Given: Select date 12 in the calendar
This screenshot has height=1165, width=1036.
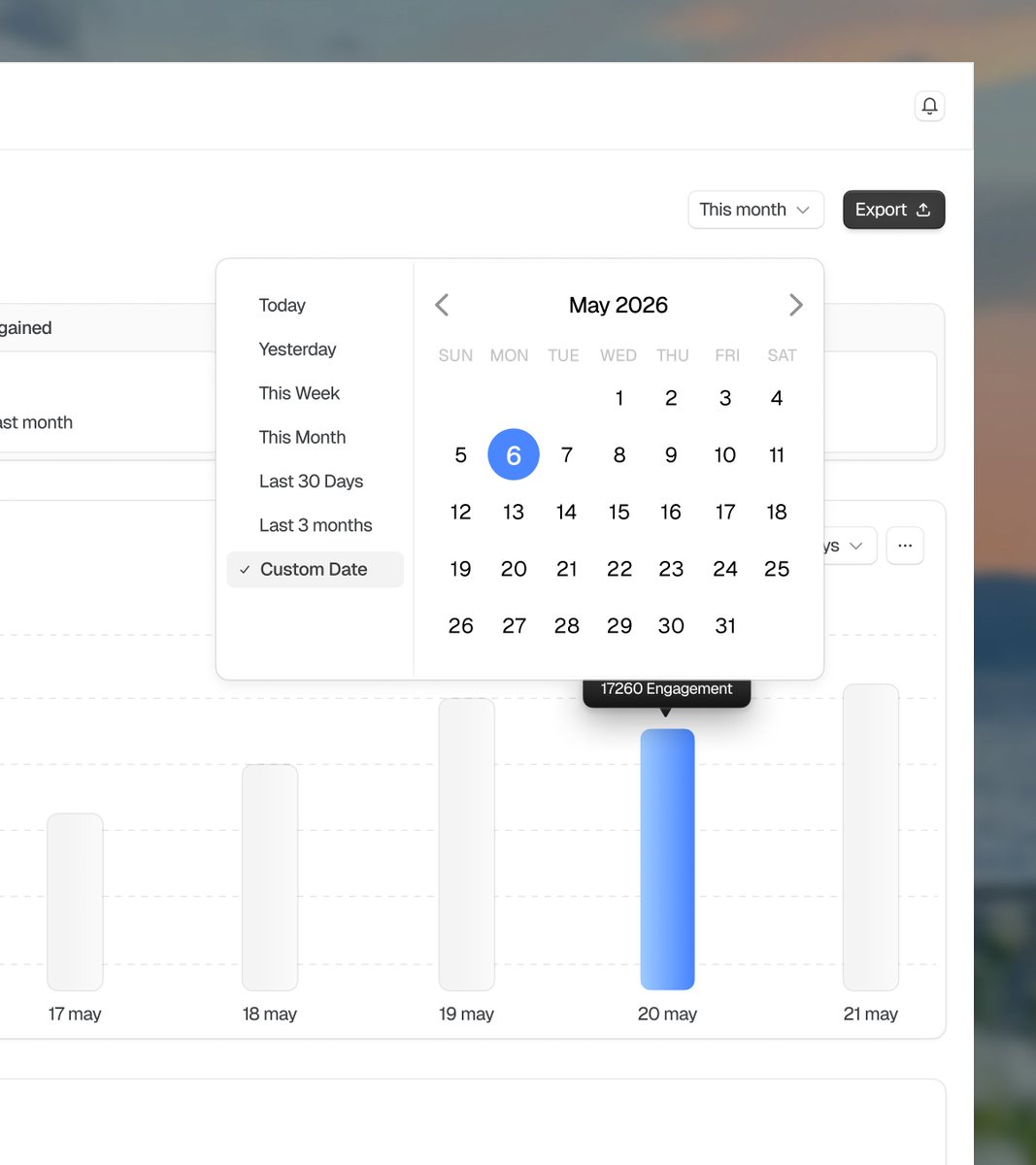Looking at the screenshot, I should point(460,512).
